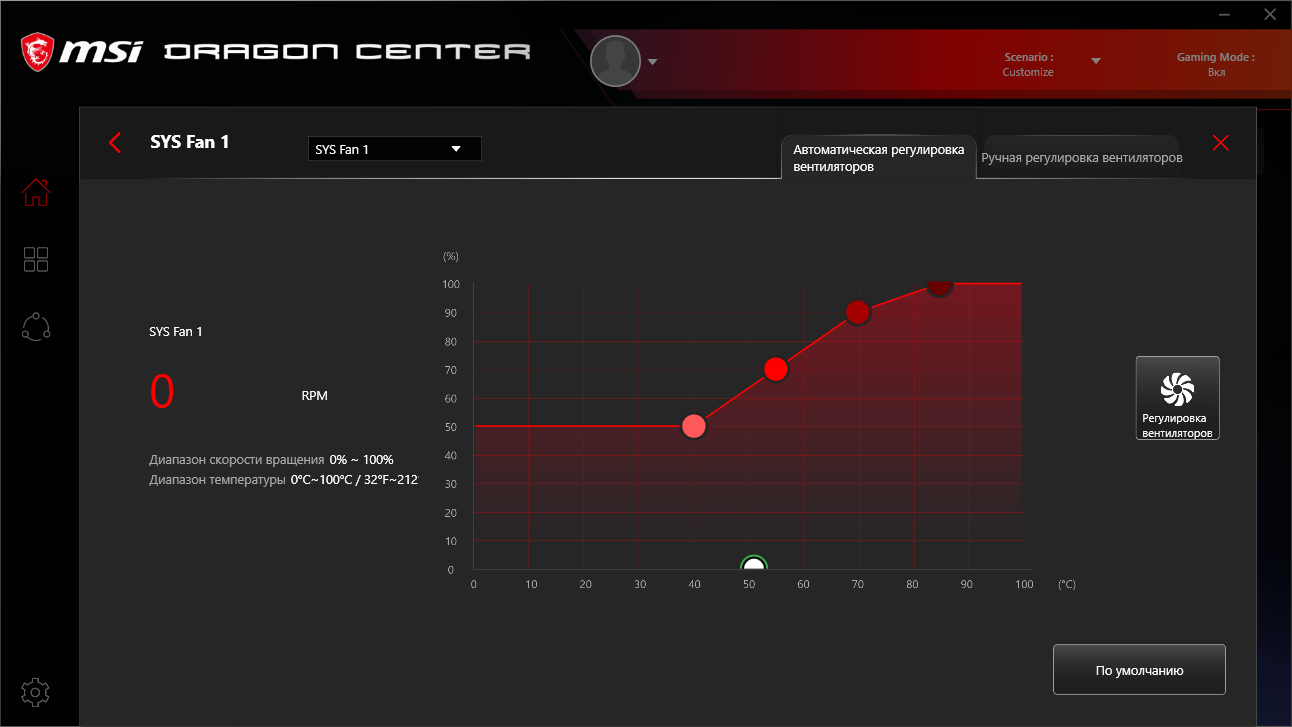Viewport: 1292px width, 727px height.
Task: Click the Gaming Mode Вкл setting
Action: coord(1216,65)
